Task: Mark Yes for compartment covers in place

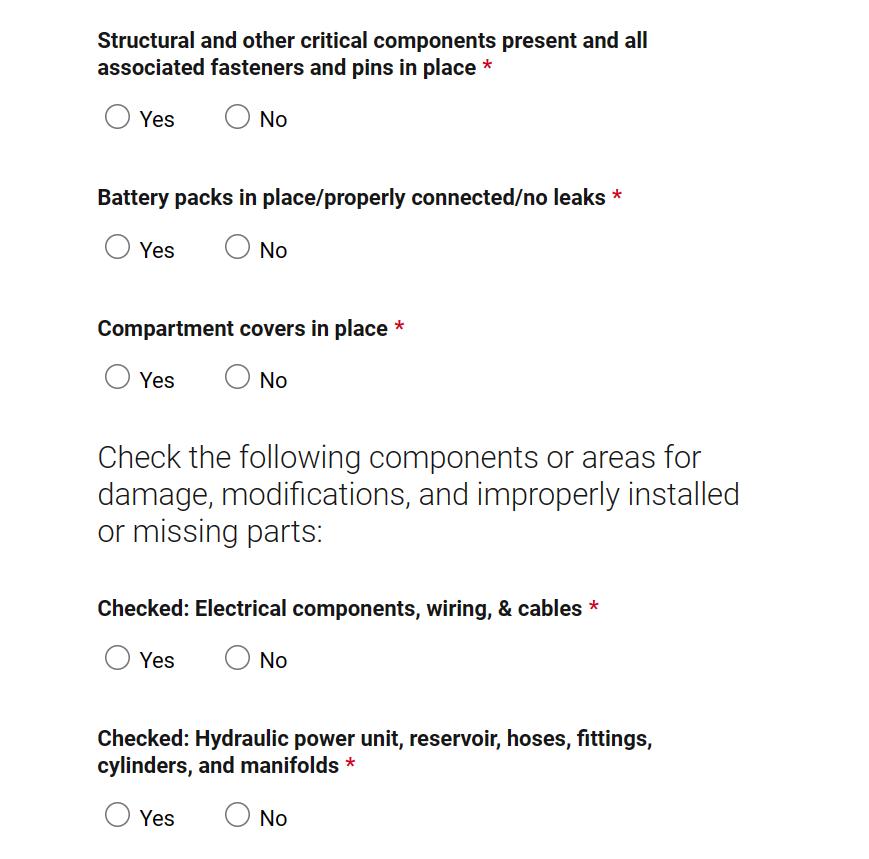Action: point(118,377)
